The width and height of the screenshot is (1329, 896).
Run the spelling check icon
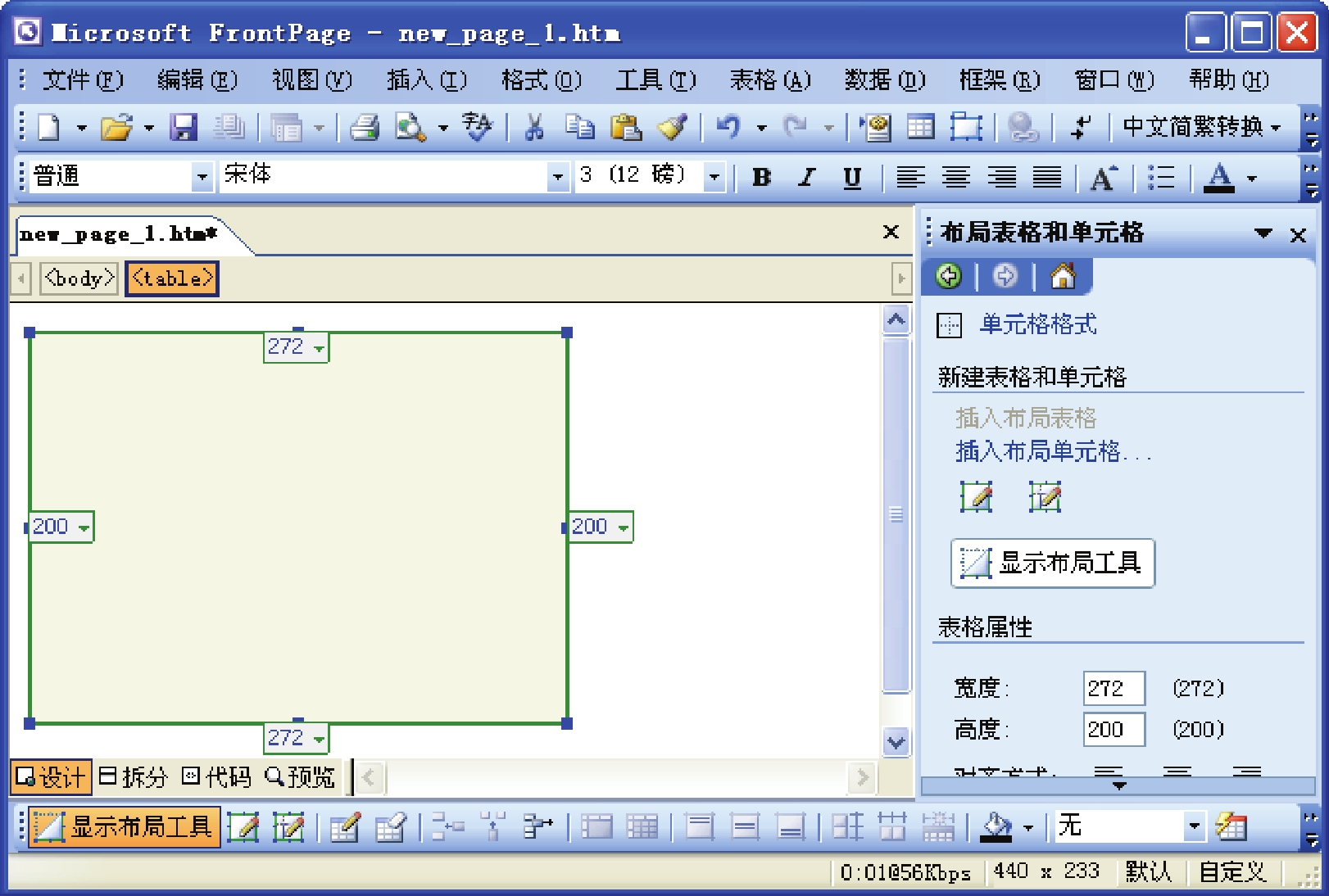(x=477, y=127)
